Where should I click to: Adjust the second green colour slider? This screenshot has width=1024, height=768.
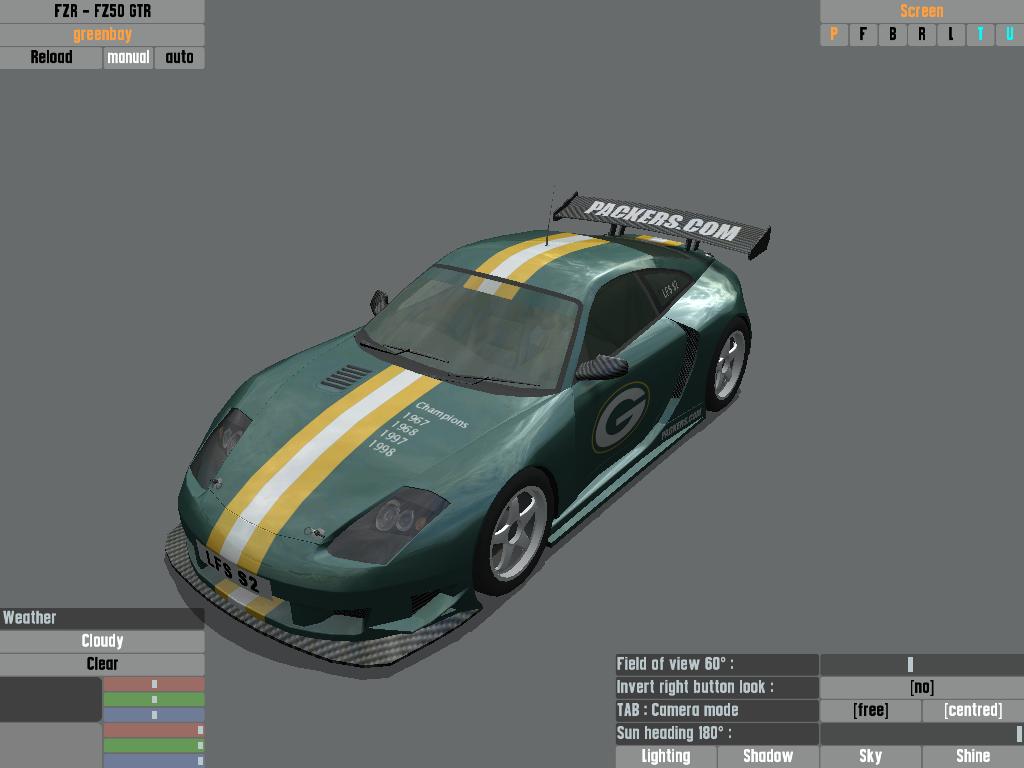pyautogui.click(x=153, y=746)
